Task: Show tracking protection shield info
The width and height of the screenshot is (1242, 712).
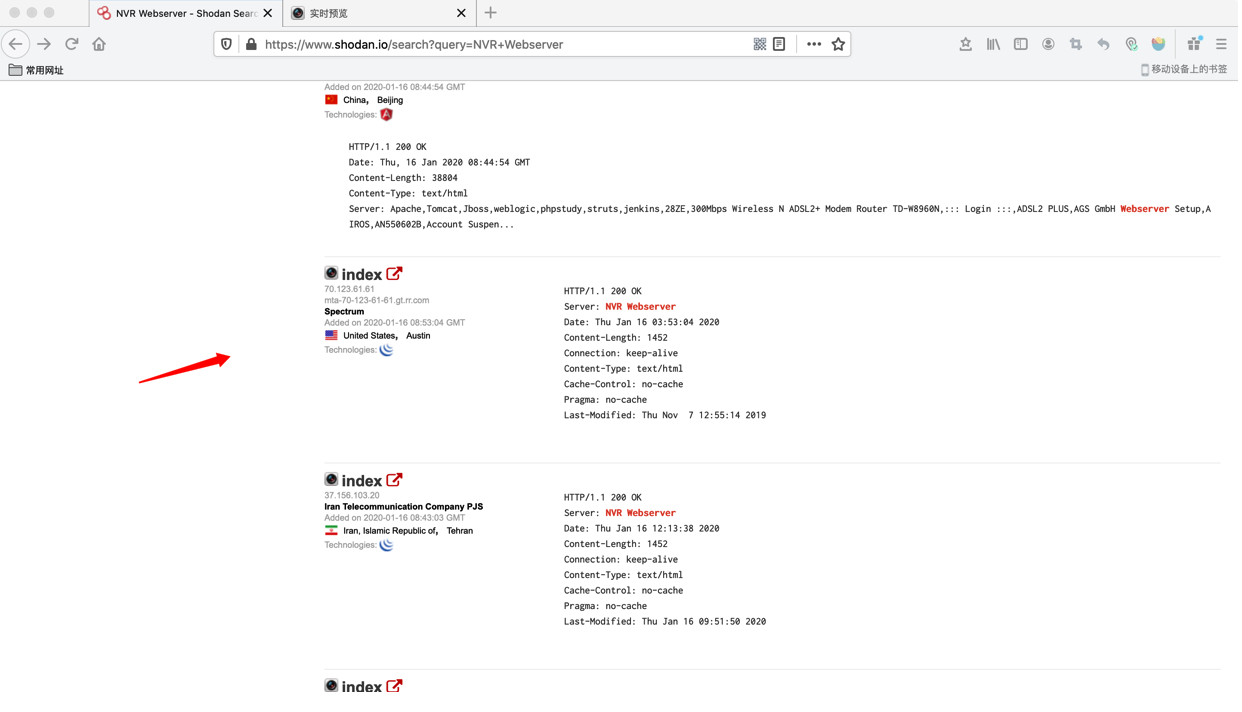Action: point(227,44)
